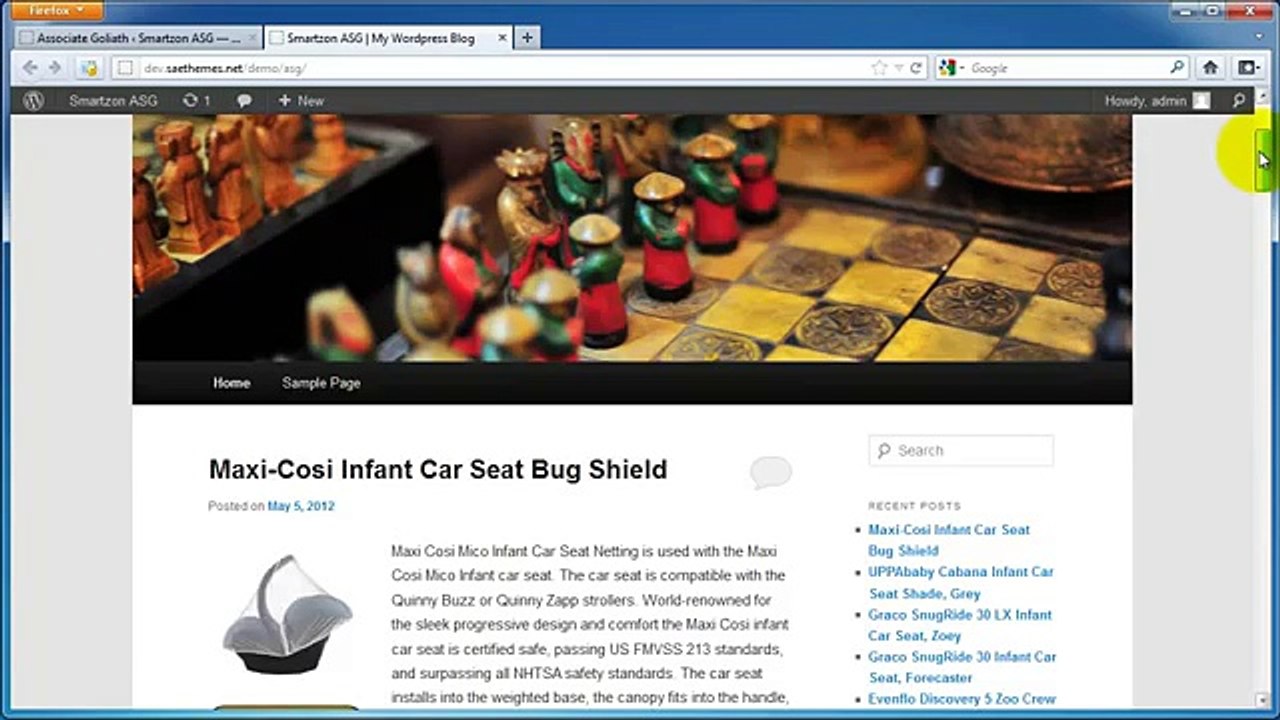
Task: Click the Google search engine icon
Action: 947,68
